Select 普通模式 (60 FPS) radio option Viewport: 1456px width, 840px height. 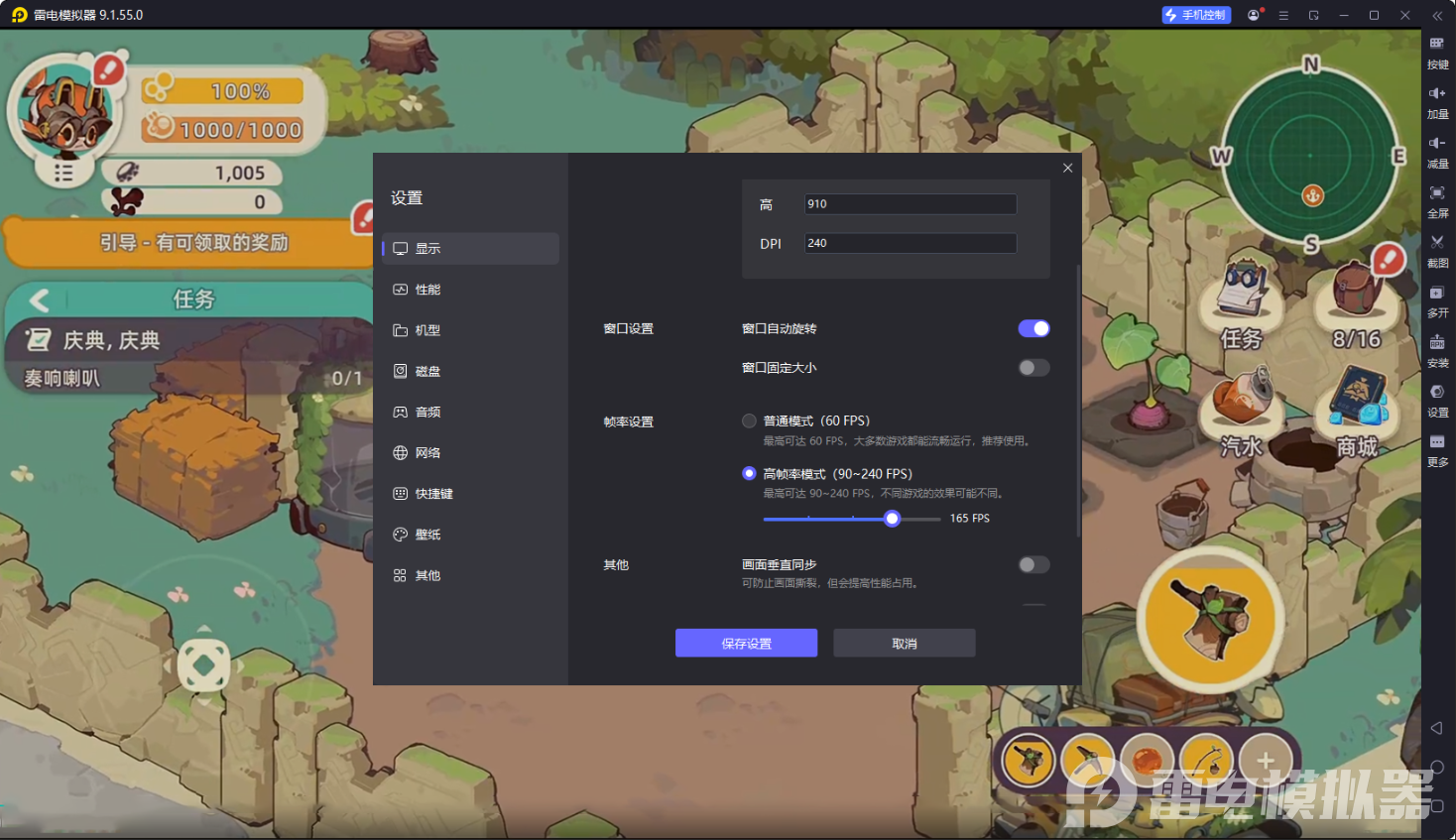tap(749, 420)
